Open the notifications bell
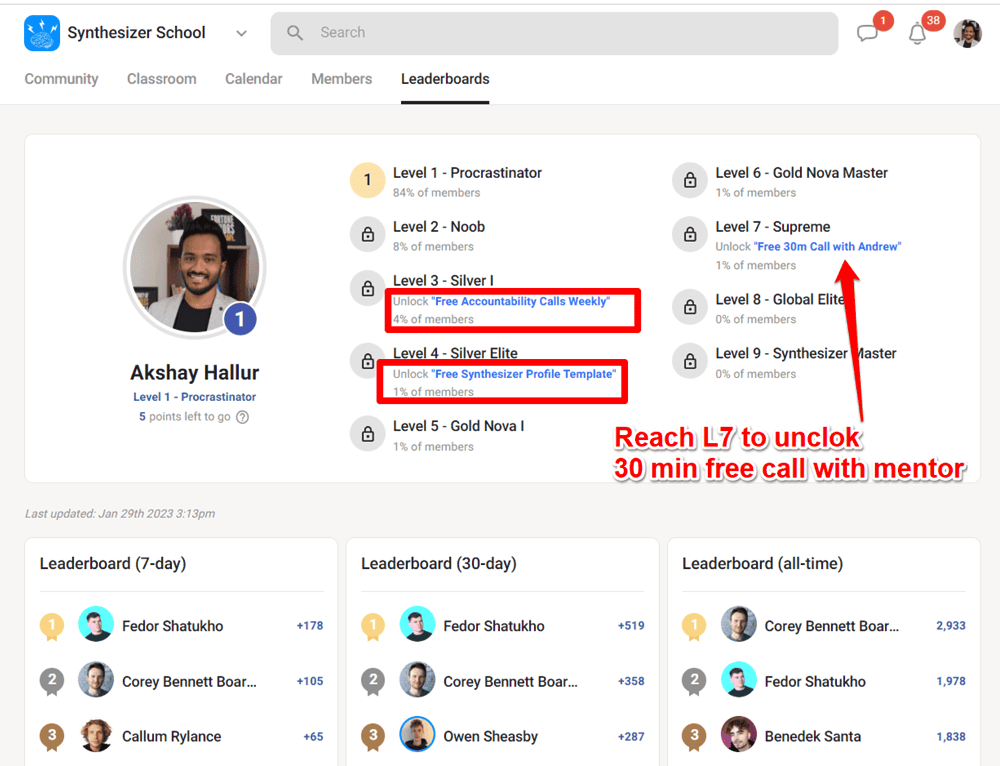 point(917,32)
